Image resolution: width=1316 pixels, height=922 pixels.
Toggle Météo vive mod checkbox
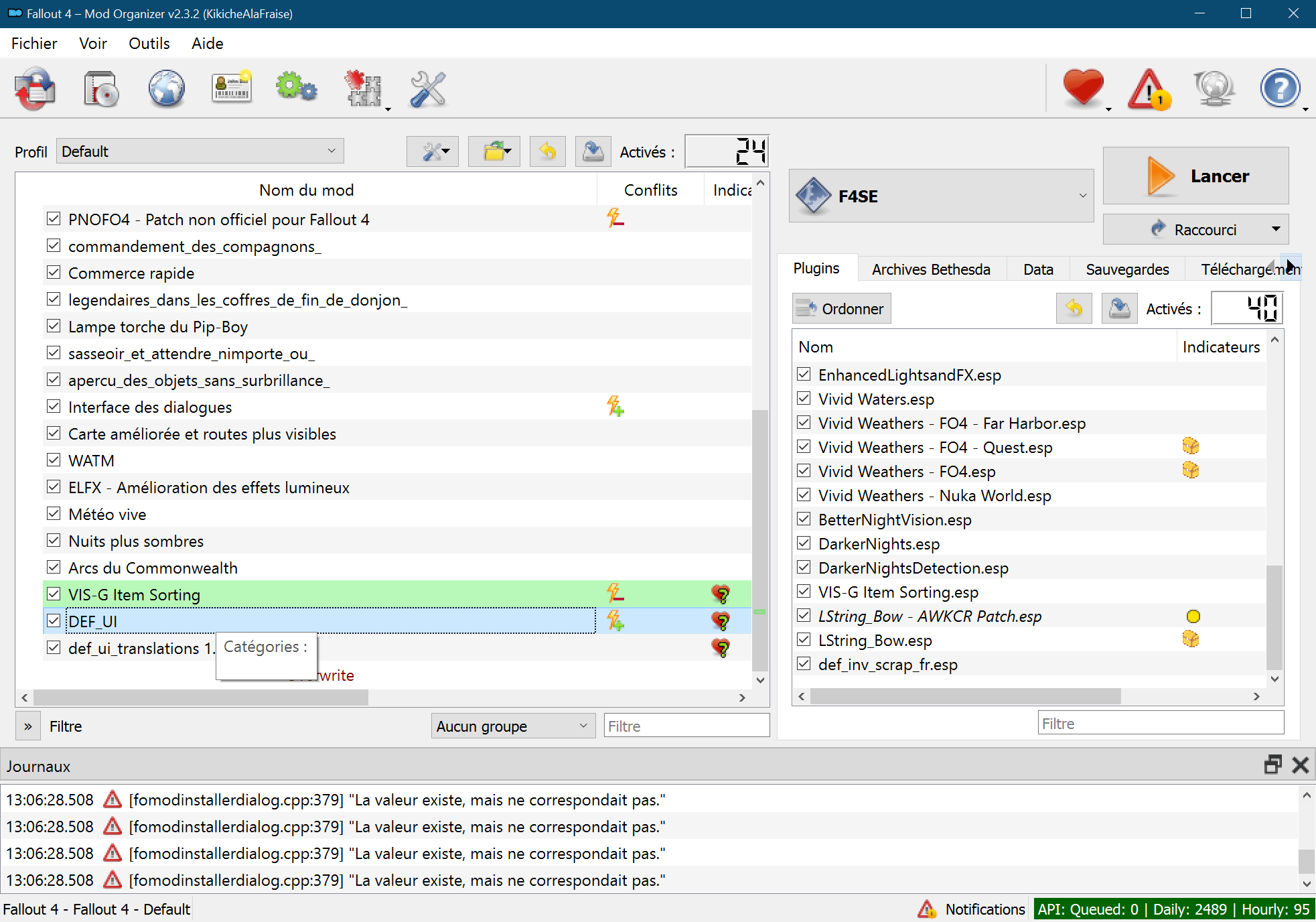pos(54,513)
